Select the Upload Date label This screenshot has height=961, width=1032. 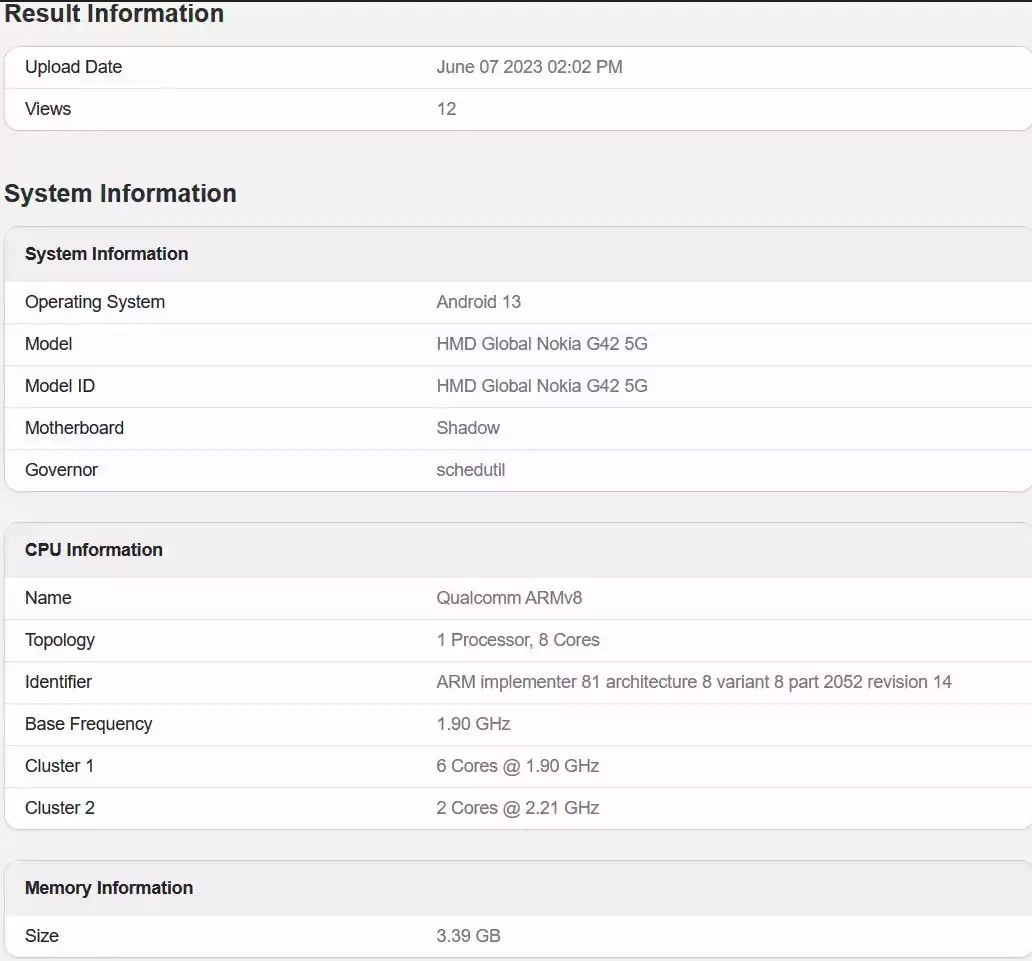click(74, 67)
